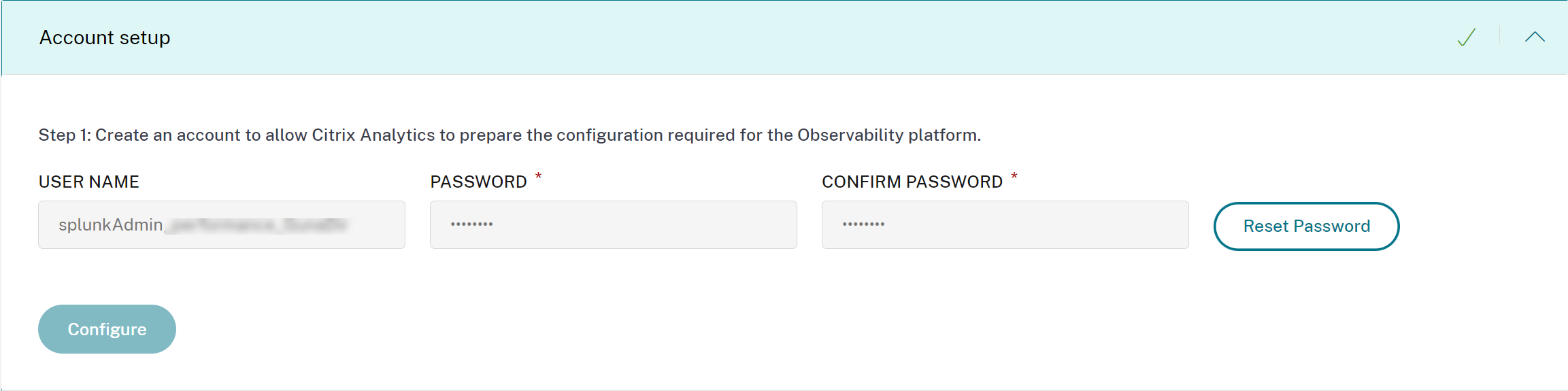Click the Reset Password button
Screen dimensions: 1568x391
[x=1306, y=226]
